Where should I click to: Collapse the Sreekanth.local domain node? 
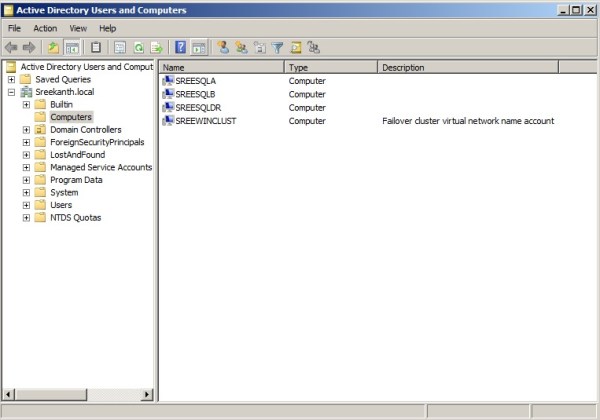[x=11, y=92]
